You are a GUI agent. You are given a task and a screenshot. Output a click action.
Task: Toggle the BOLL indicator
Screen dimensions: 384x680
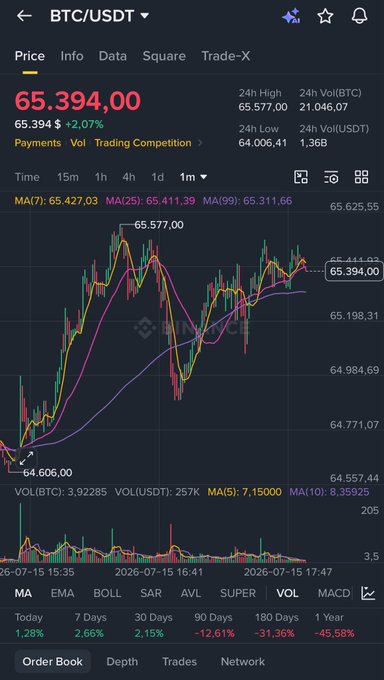click(107, 593)
